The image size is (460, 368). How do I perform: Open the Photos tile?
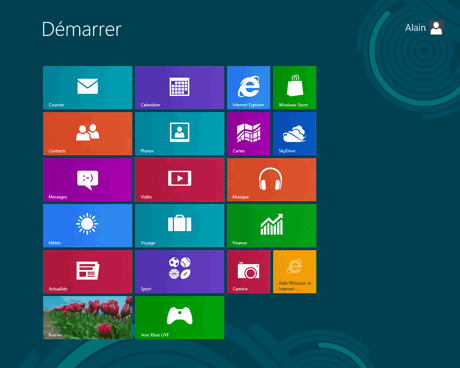click(180, 134)
